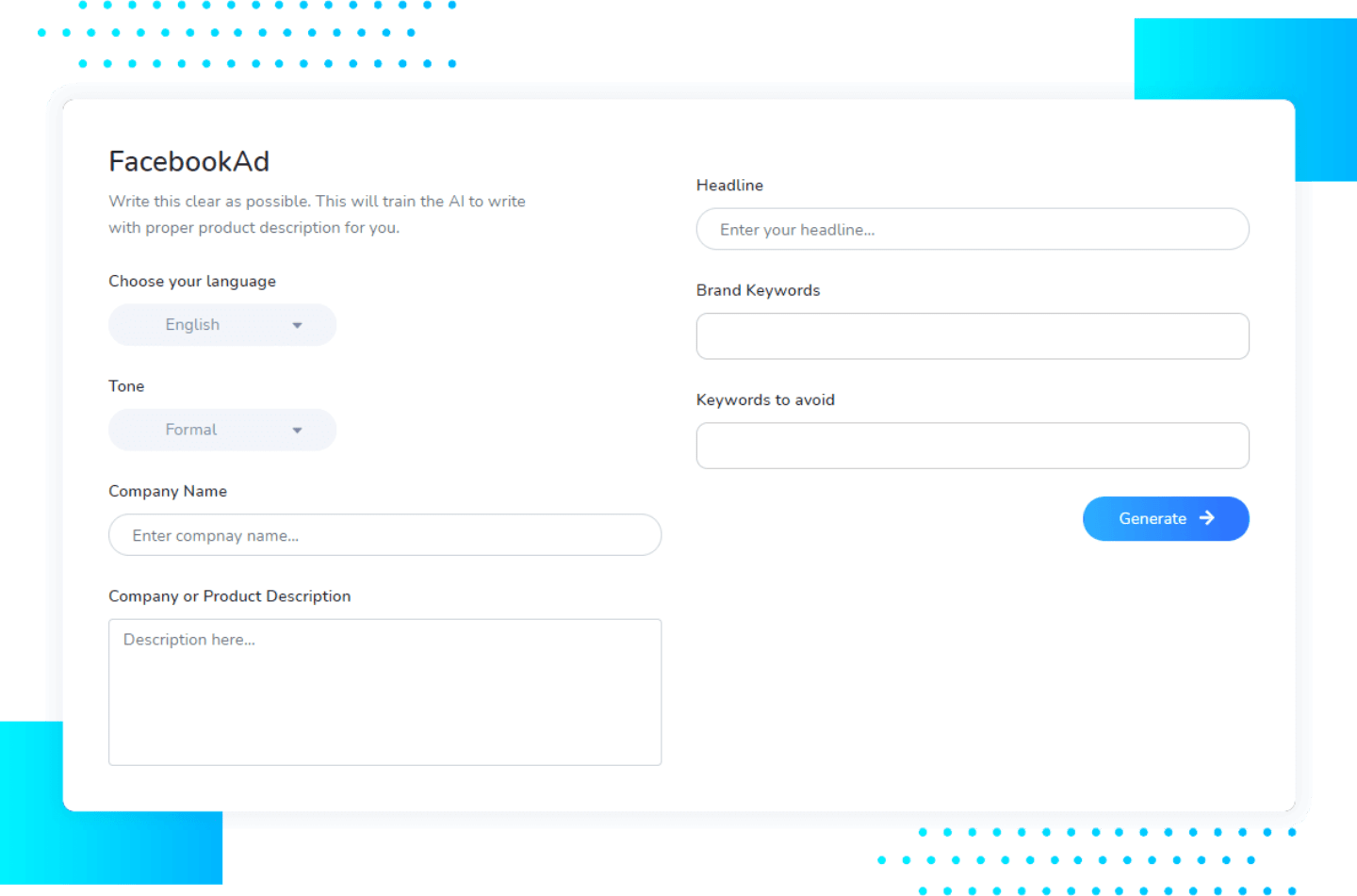Focus the Brand Keywords input box
Viewport: 1357px width, 896px height.
point(973,336)
